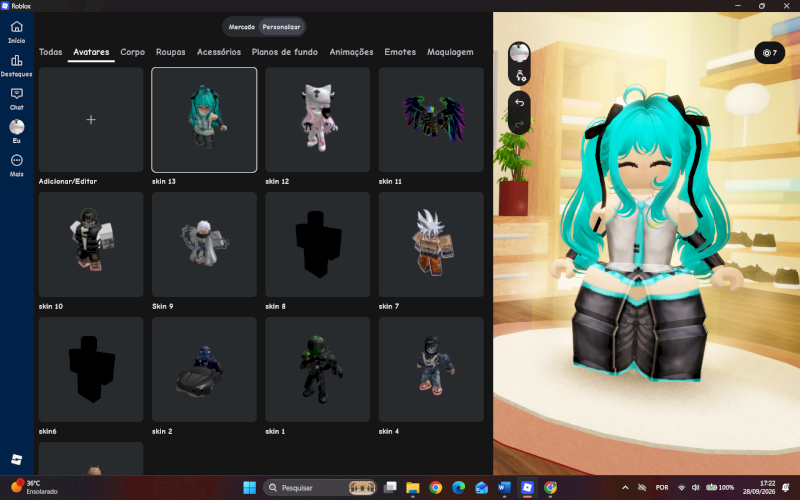Select the skin 2 car avatar
This screenshot has width=800, height=500.
204,369
